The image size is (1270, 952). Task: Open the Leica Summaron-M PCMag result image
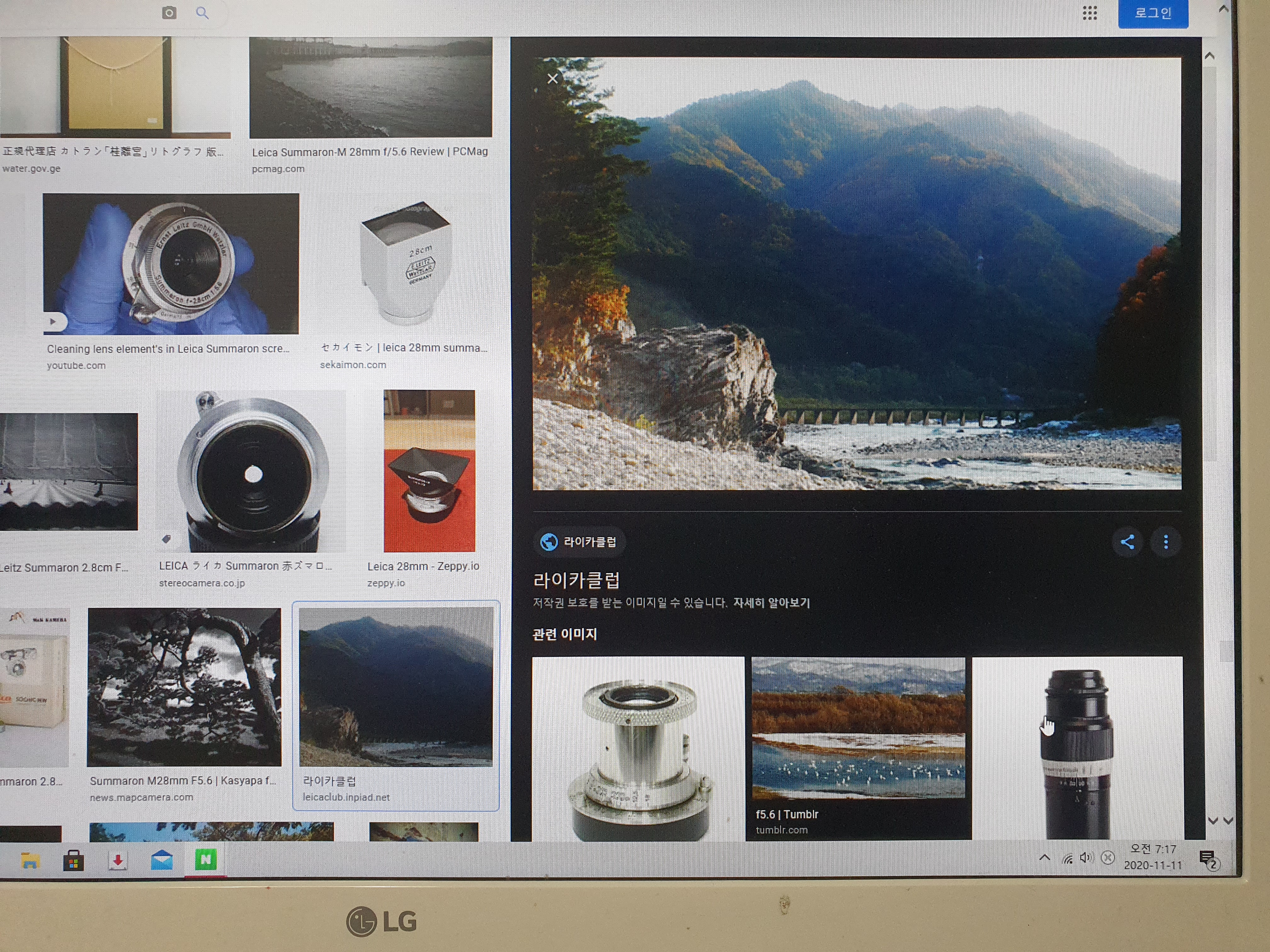(370, 87)
